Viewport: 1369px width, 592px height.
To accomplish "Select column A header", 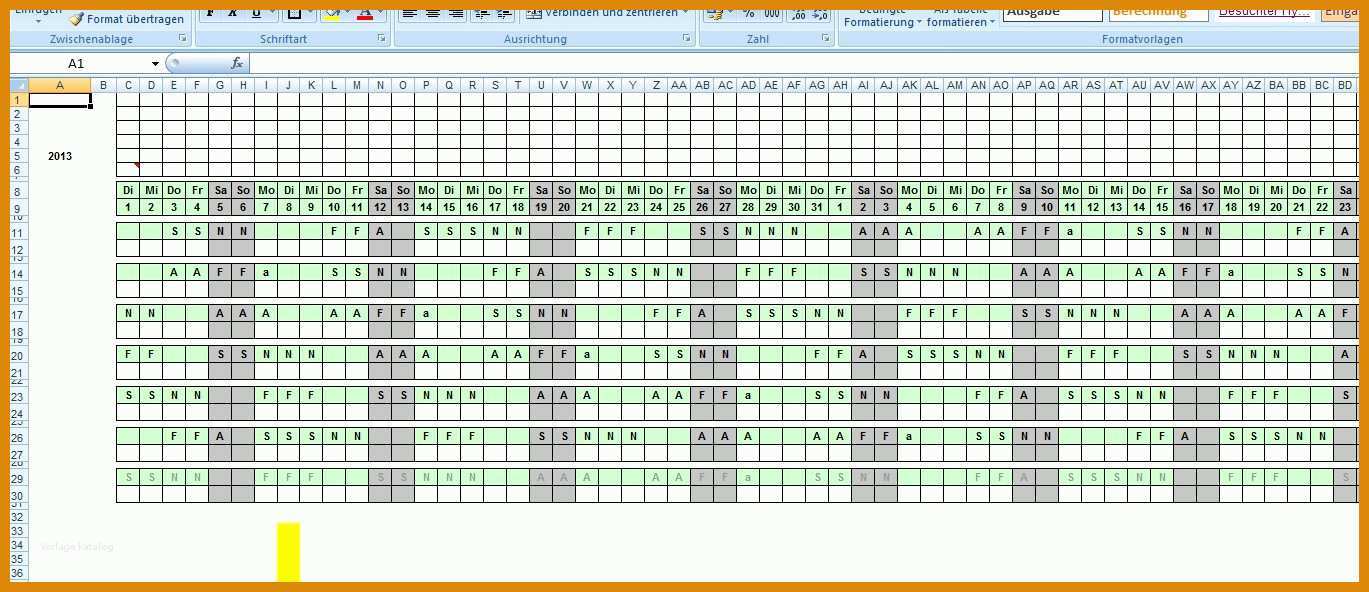I will pos(60,85).
